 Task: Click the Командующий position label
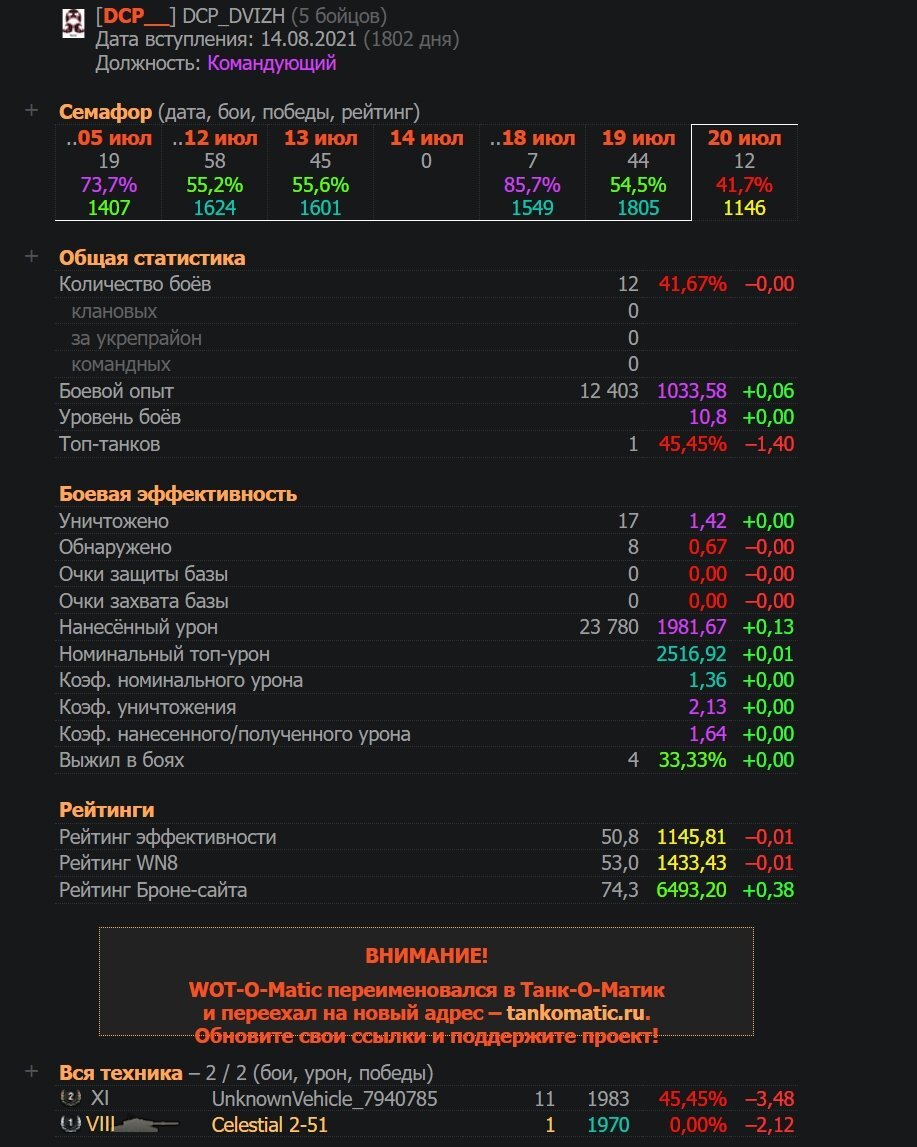[271, 63]
